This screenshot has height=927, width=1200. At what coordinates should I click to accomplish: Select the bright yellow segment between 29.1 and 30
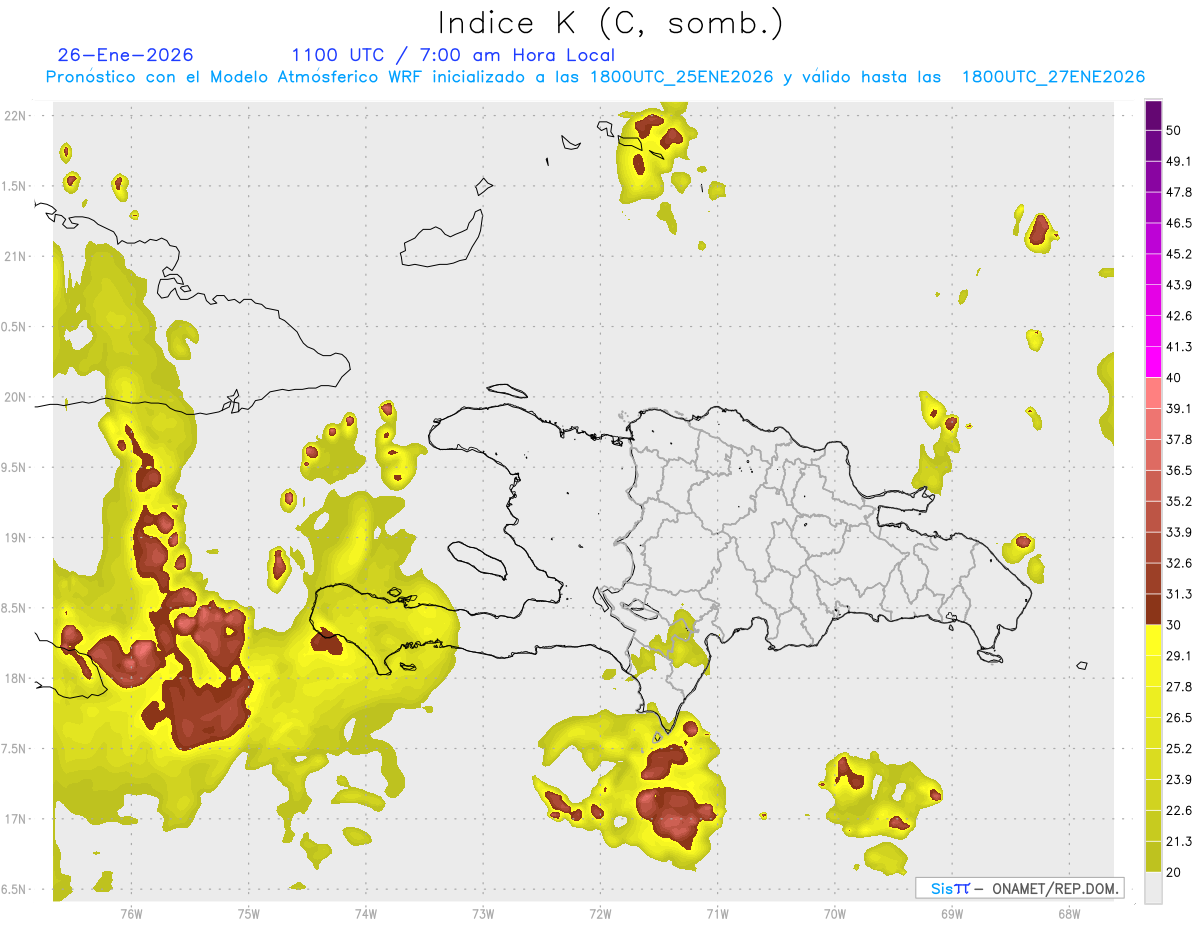pos(1153,640)
